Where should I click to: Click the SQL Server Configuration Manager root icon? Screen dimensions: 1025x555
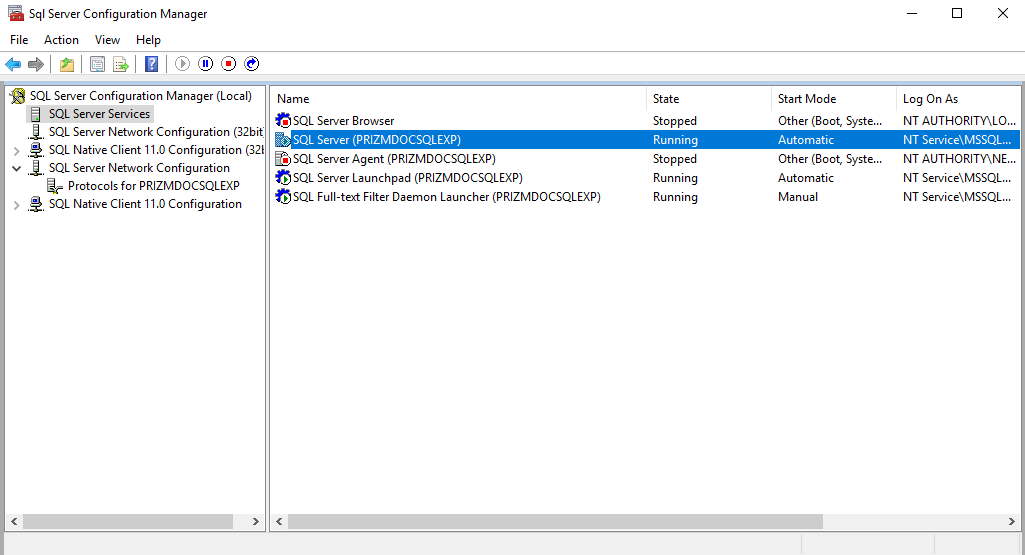(18, 96)
